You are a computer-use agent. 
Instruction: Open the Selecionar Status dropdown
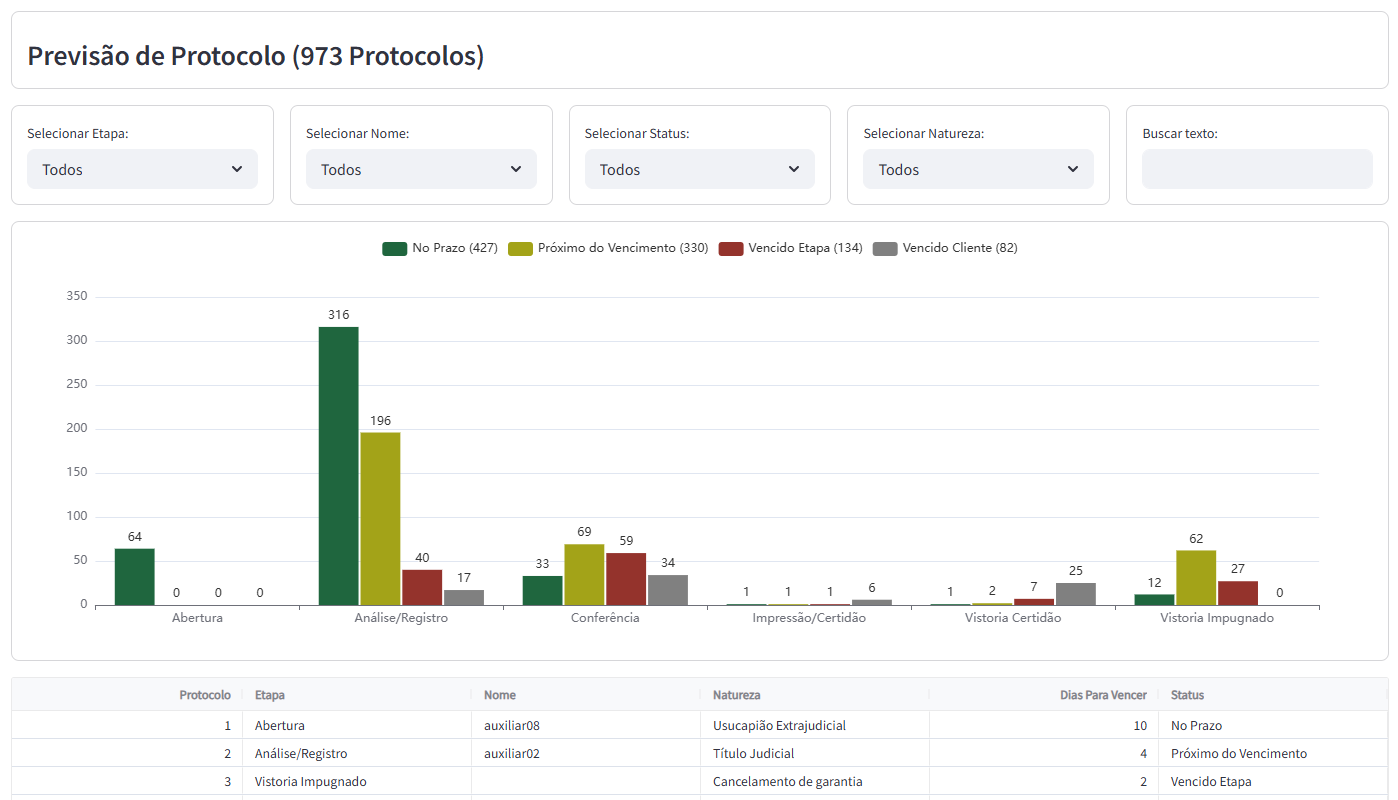pos(699,169)
